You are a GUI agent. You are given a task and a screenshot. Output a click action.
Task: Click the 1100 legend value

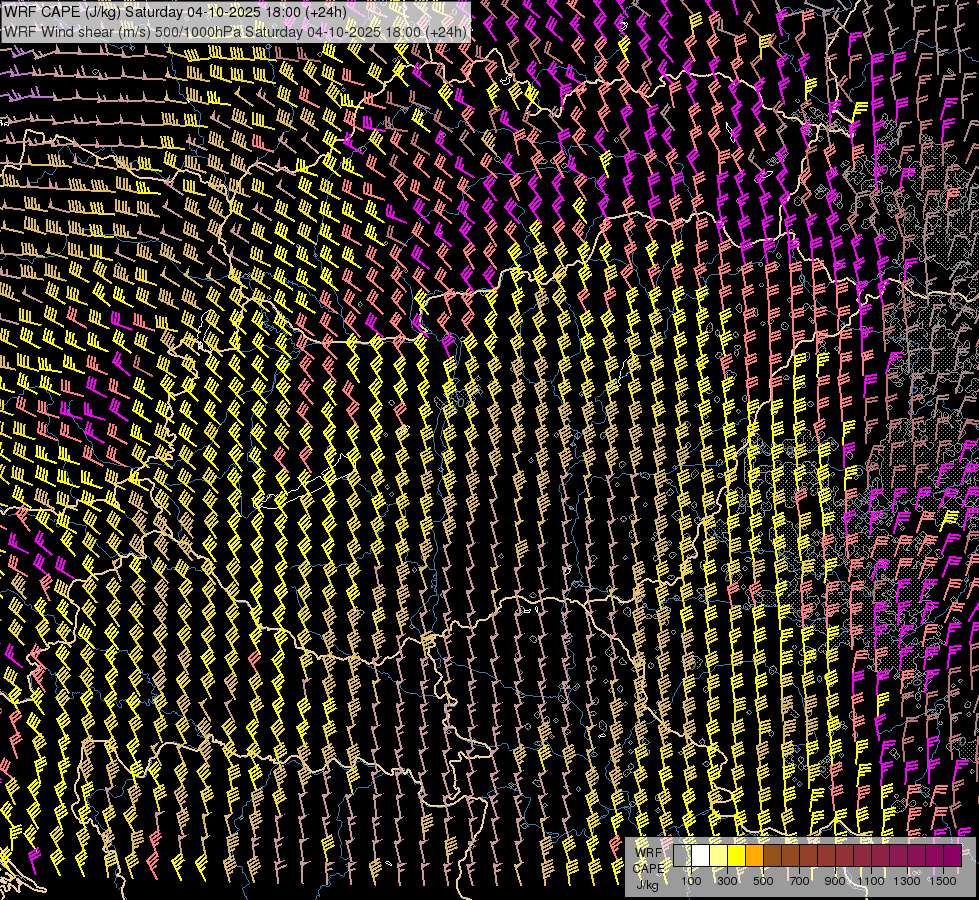(x=871, y=881)
